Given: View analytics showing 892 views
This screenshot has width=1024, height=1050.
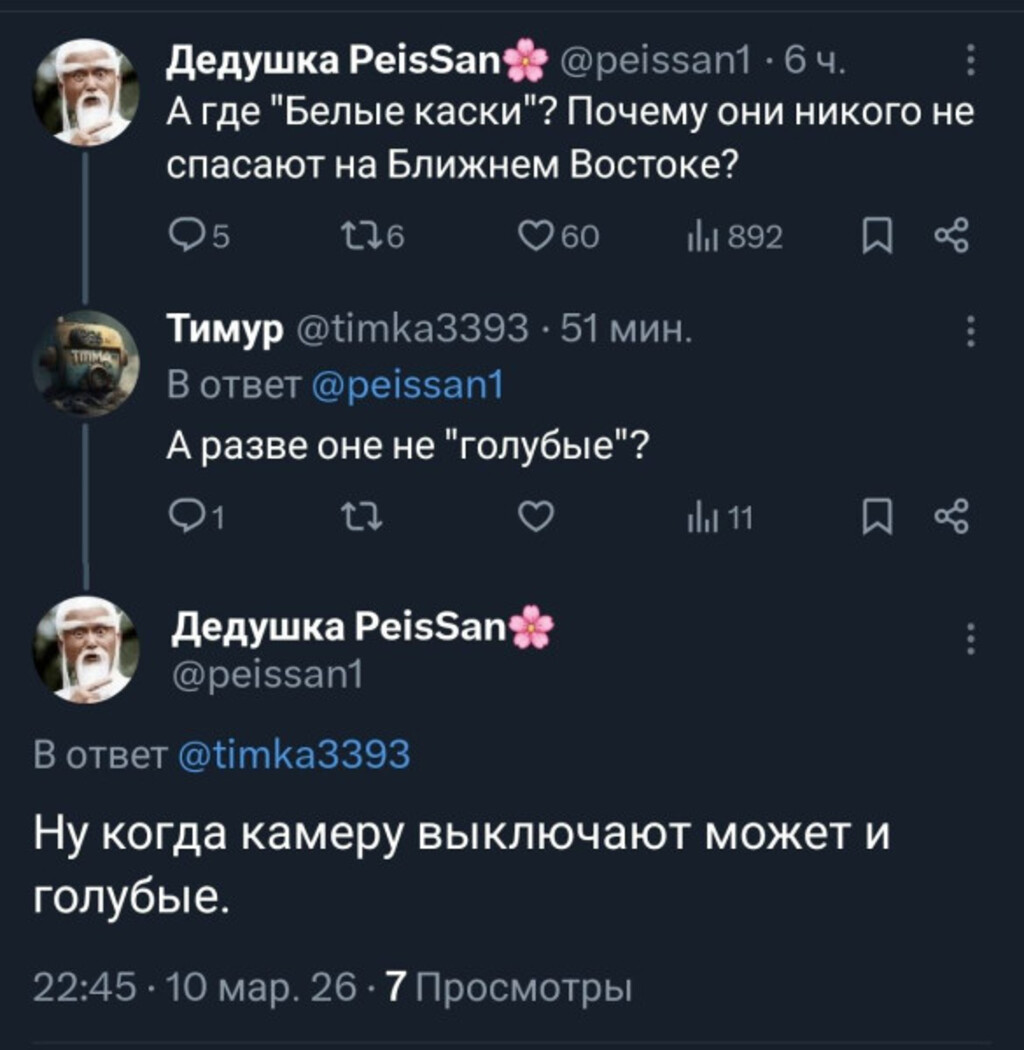Looking at the screenshot, I should [700, 237].
